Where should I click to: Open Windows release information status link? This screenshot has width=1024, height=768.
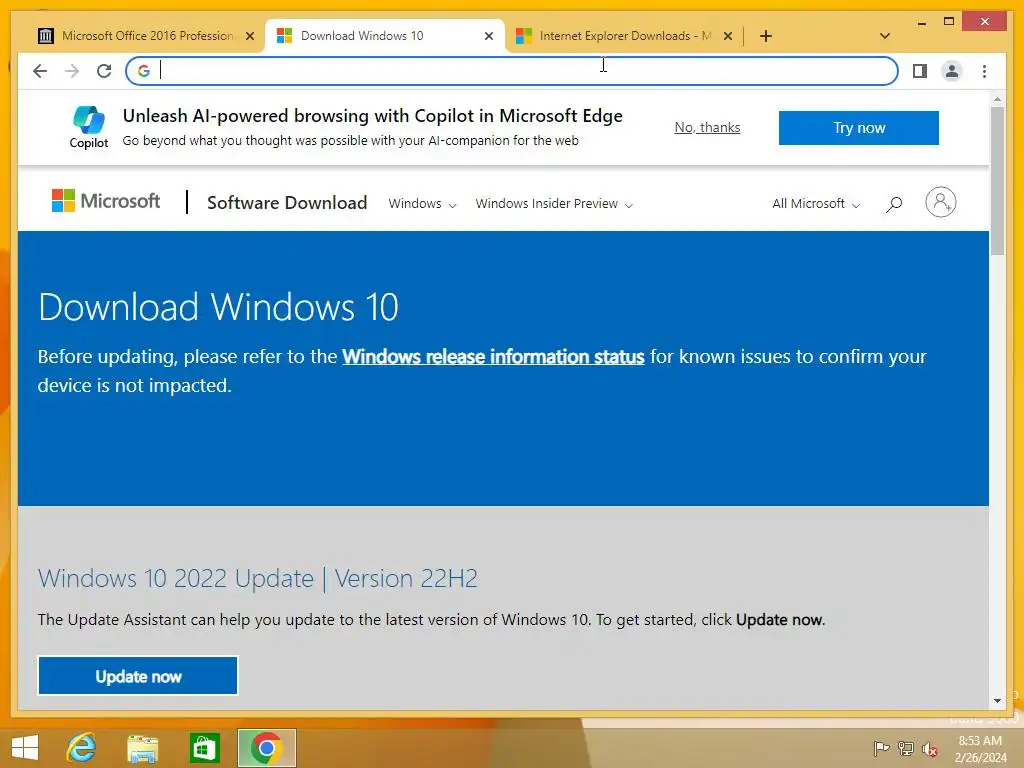pyautogui.click(x=493, y=357)
